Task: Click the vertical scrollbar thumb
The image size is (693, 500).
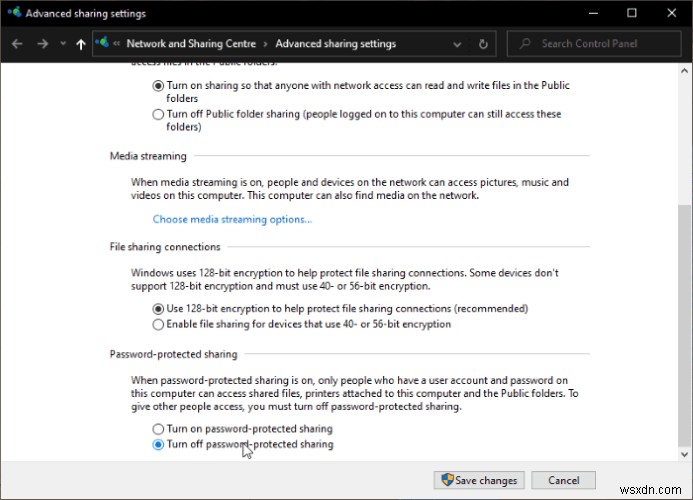Action: (685, 325)
